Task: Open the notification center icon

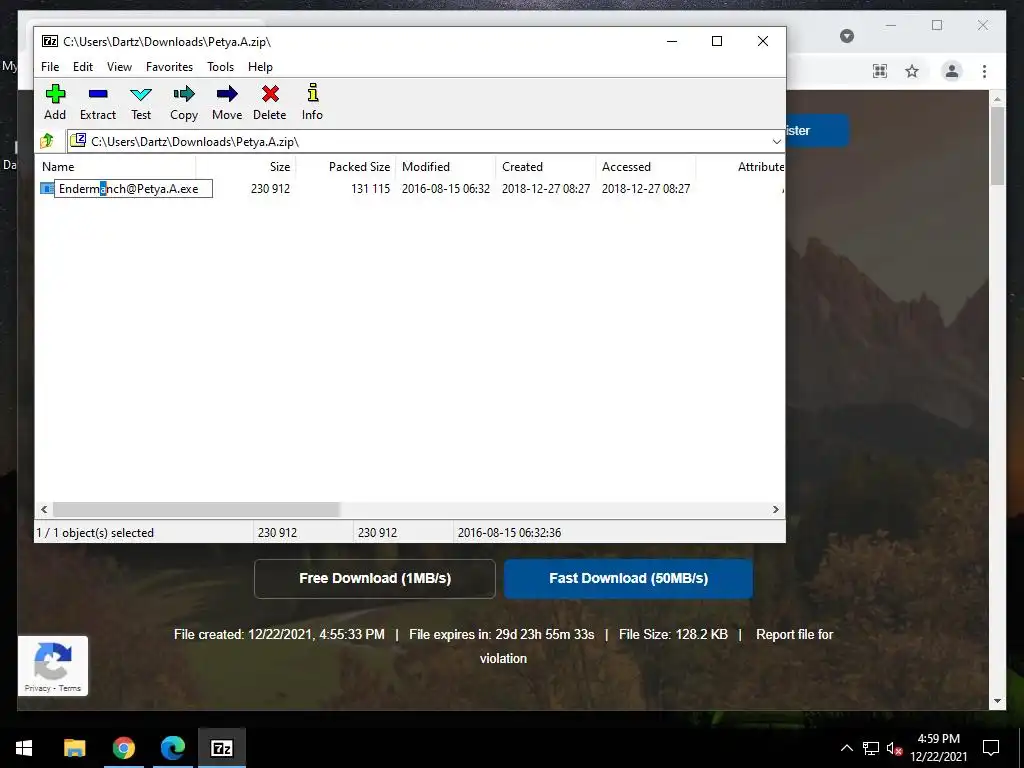Action: [x=991, y=748]
